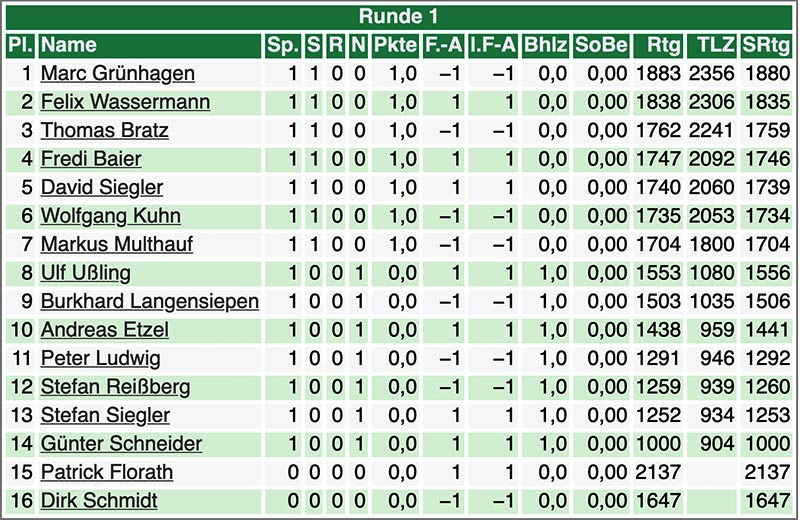Select Stefan Reißberg name link

(x=115, y=387)
